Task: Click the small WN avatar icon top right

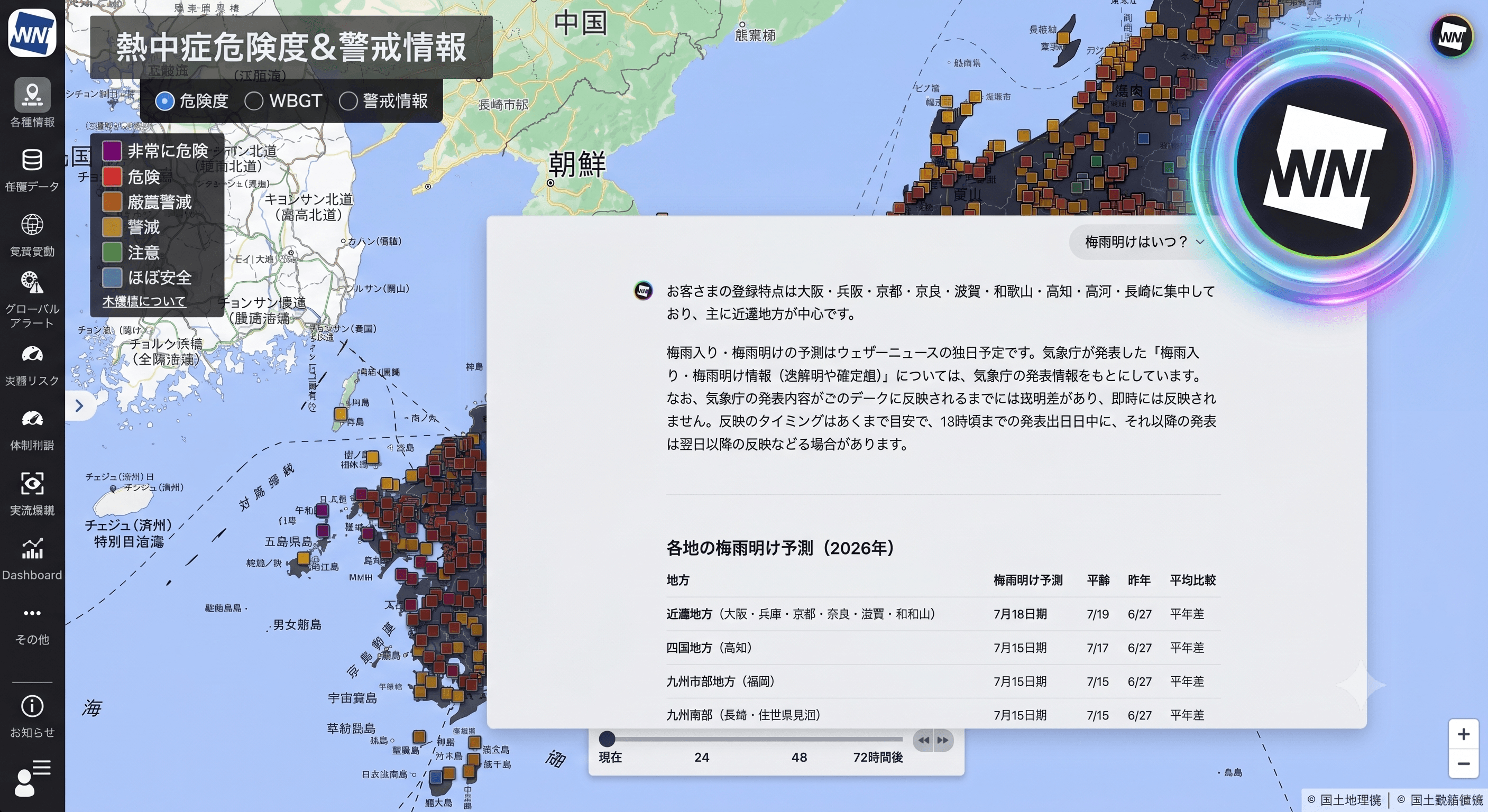Action: 1452,36
